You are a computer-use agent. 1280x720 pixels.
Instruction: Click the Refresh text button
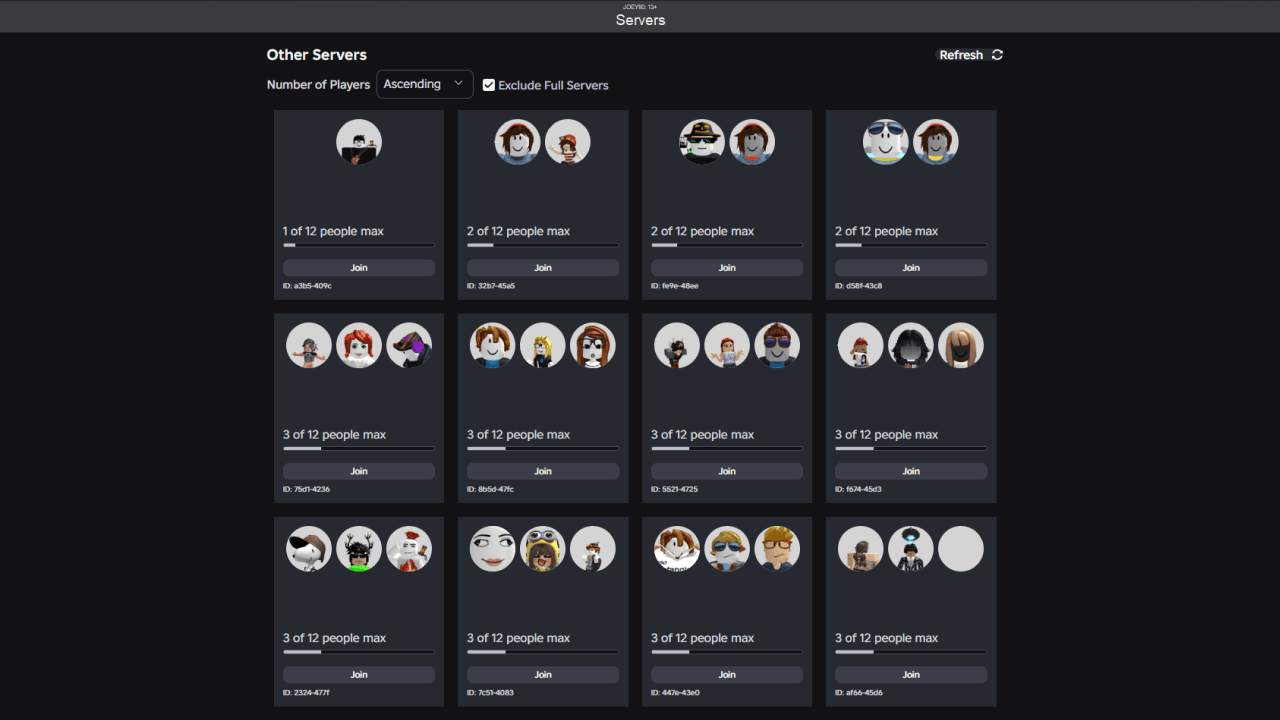coord(961,55)
